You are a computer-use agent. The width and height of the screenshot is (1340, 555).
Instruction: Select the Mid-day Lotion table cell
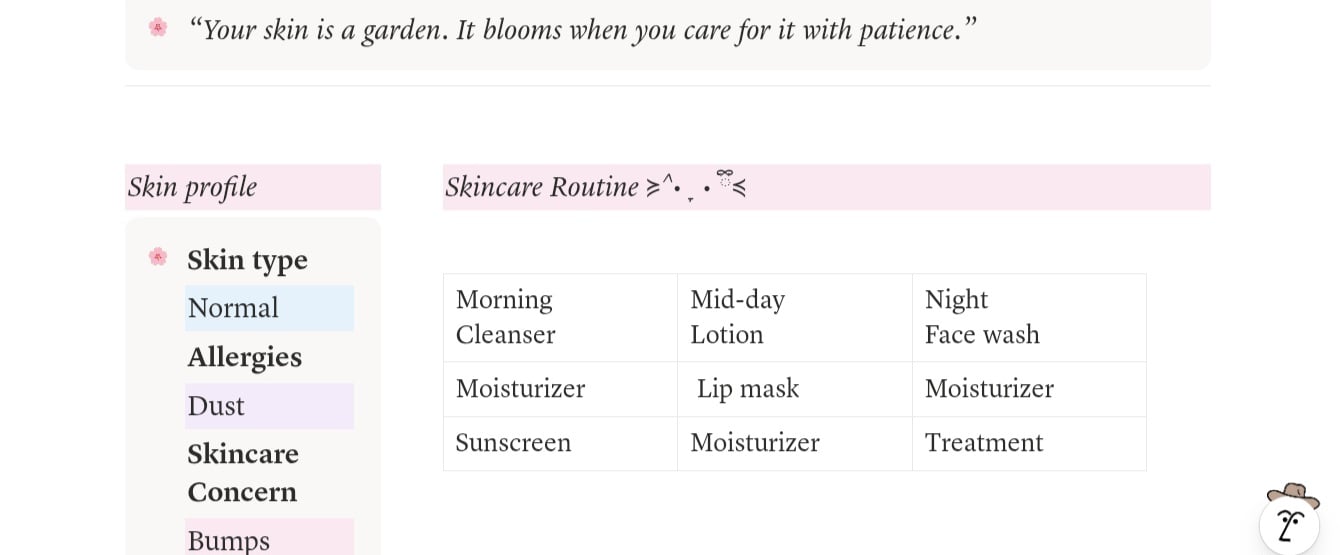[x=794, y=317]
